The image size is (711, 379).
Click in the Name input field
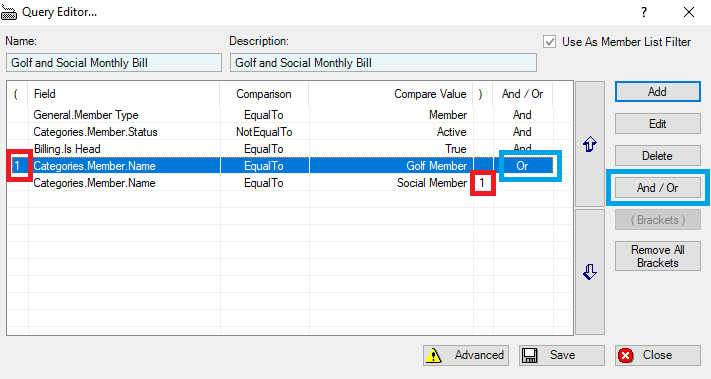114,63
